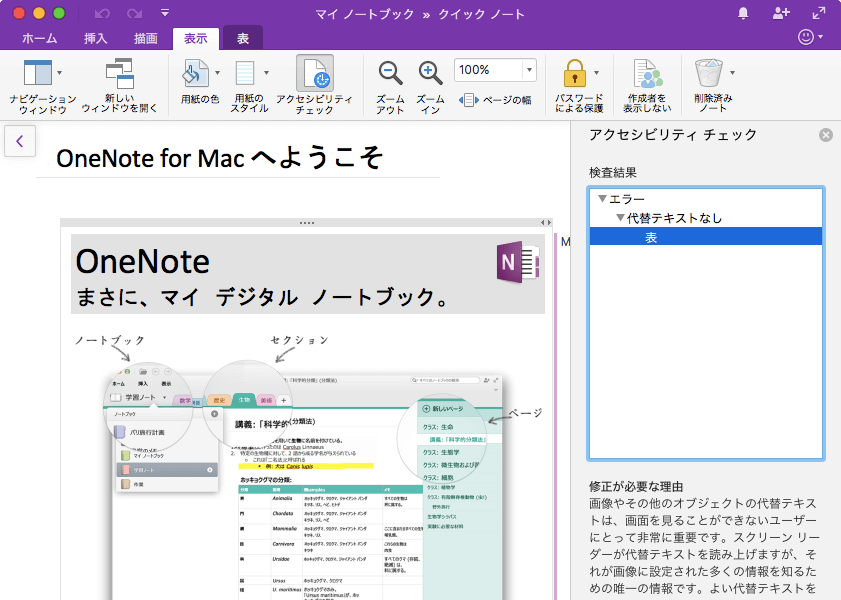Switch to the 描画 ribbon tab

(147, 36)
